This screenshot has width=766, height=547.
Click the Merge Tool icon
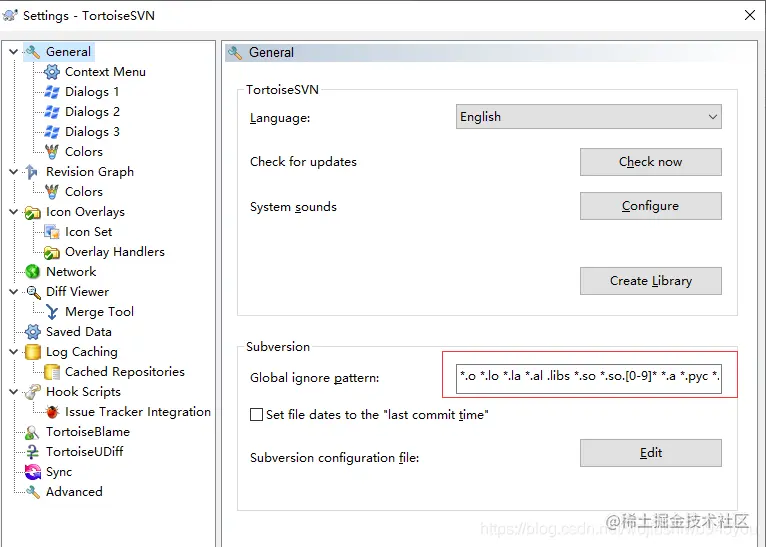click(x=52, y=312)
